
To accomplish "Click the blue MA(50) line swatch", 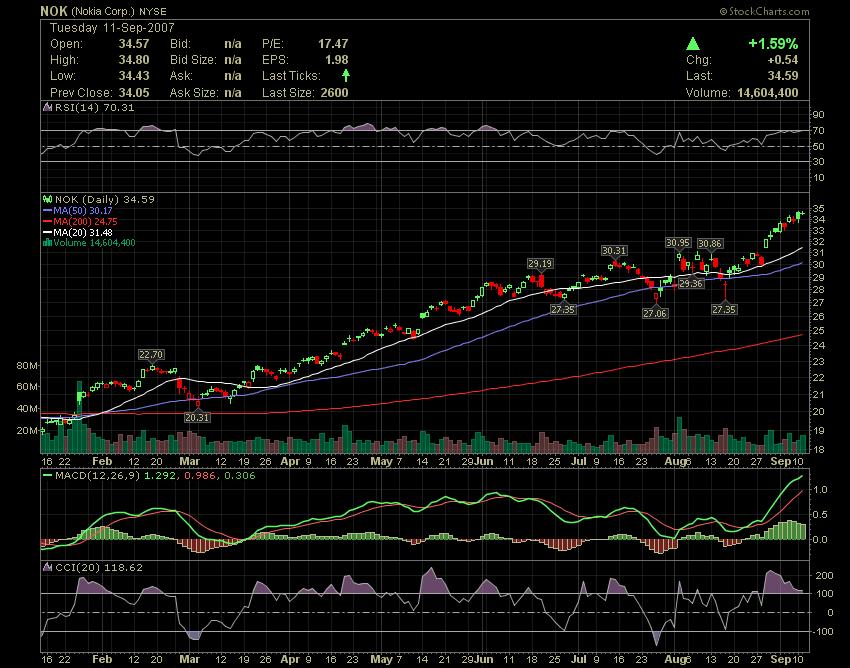I will pos(48,210).
